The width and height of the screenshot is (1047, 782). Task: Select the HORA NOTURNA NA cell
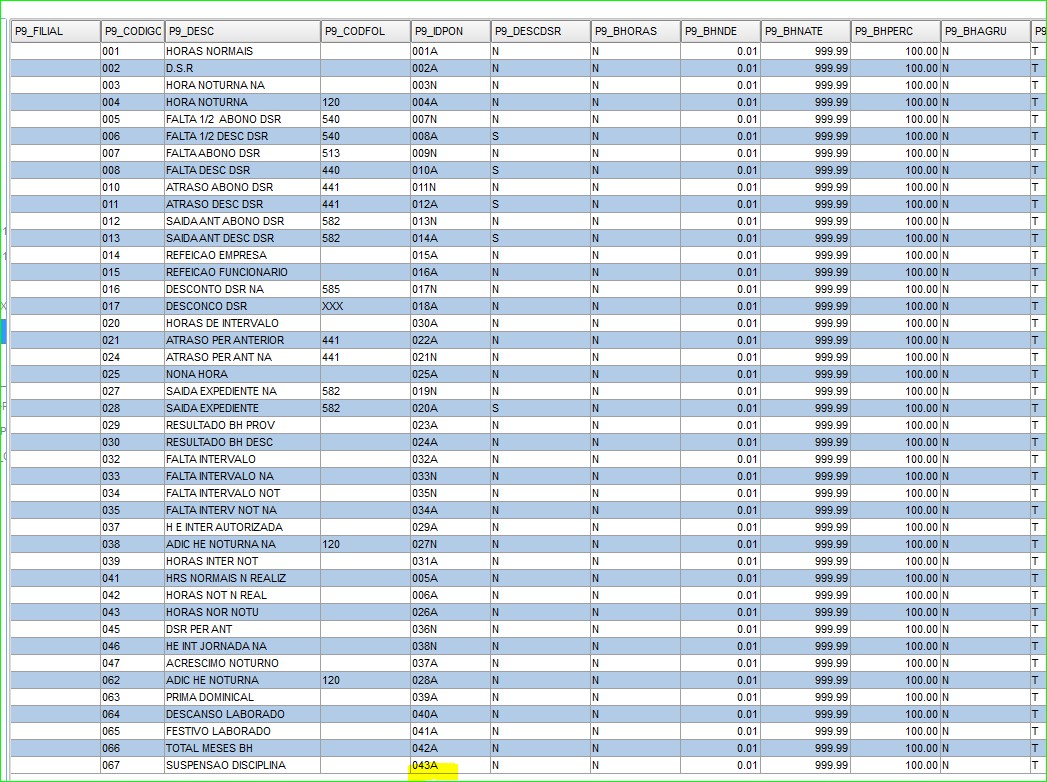tap(242, 85)
